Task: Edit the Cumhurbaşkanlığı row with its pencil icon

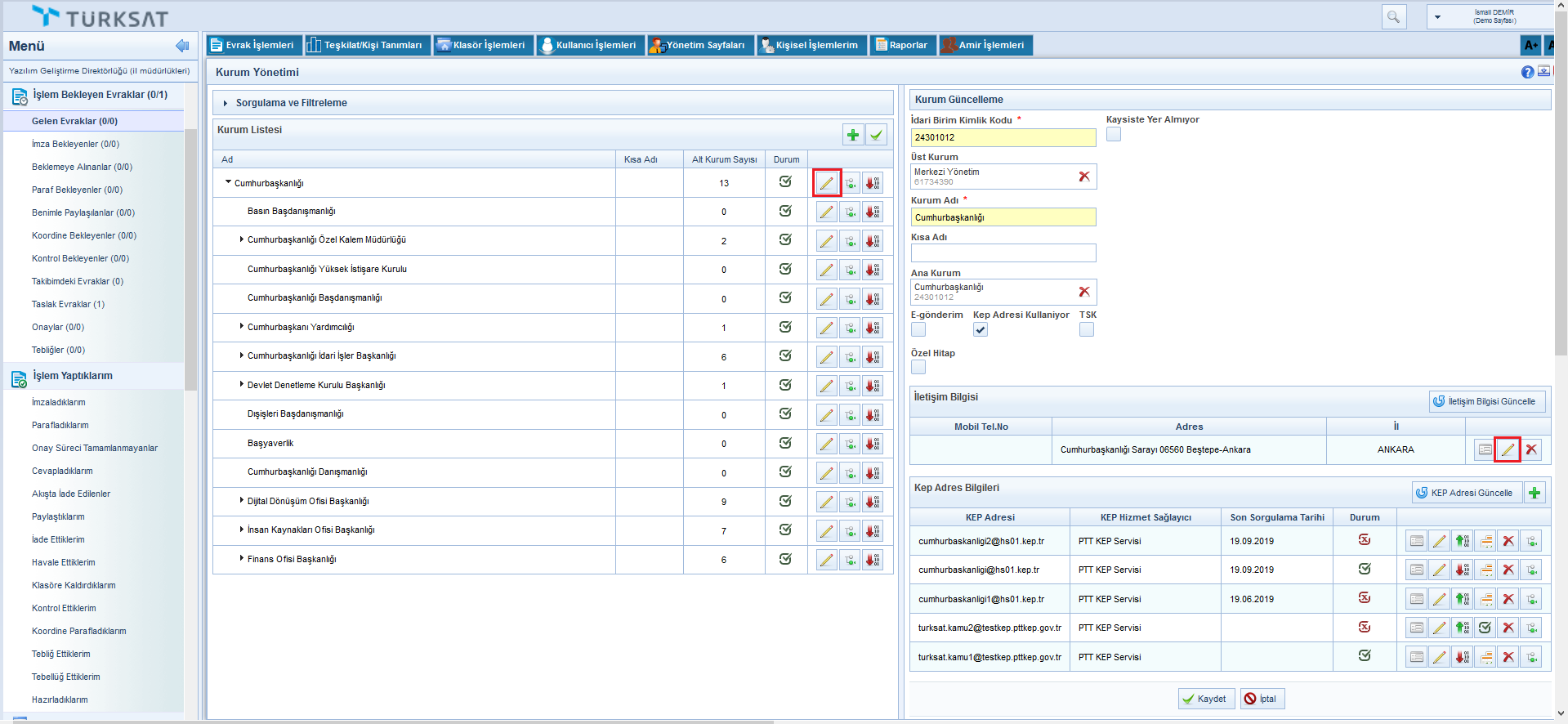Action: 827,183
